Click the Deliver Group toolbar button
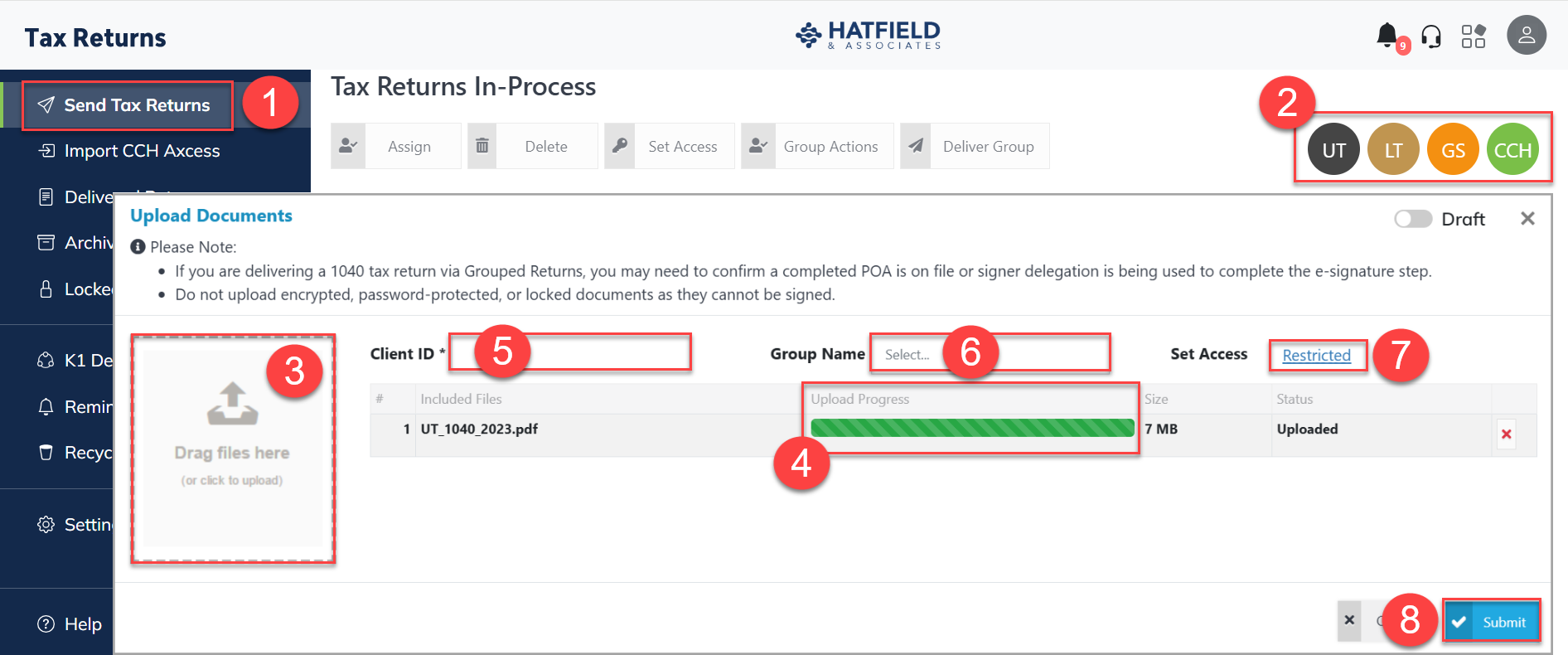 (x=975, y=147)
